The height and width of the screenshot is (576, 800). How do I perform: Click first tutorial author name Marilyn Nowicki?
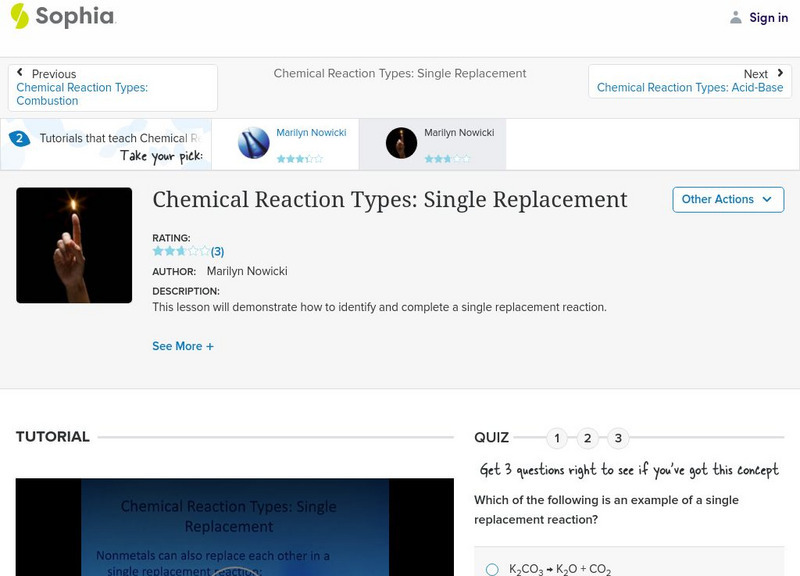click(x=311, y=133)
